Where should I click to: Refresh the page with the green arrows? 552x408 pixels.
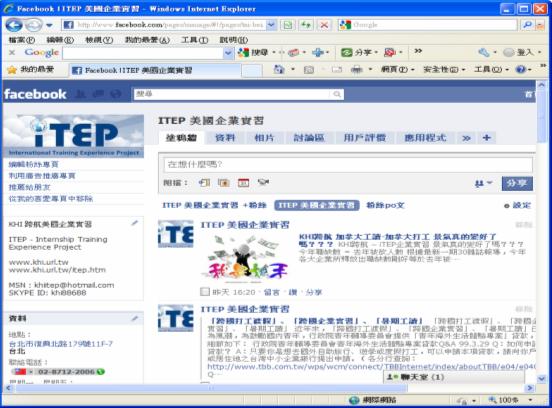point(306,25)
